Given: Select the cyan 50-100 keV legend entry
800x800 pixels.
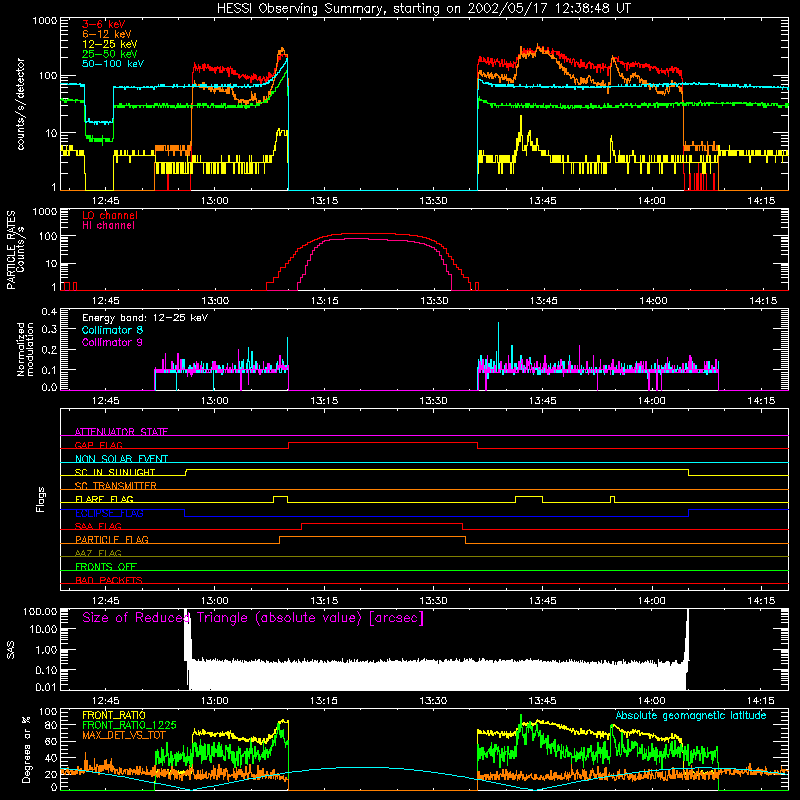Looking at the screenshot, I should pyautogui.click(x=113, y=64).
